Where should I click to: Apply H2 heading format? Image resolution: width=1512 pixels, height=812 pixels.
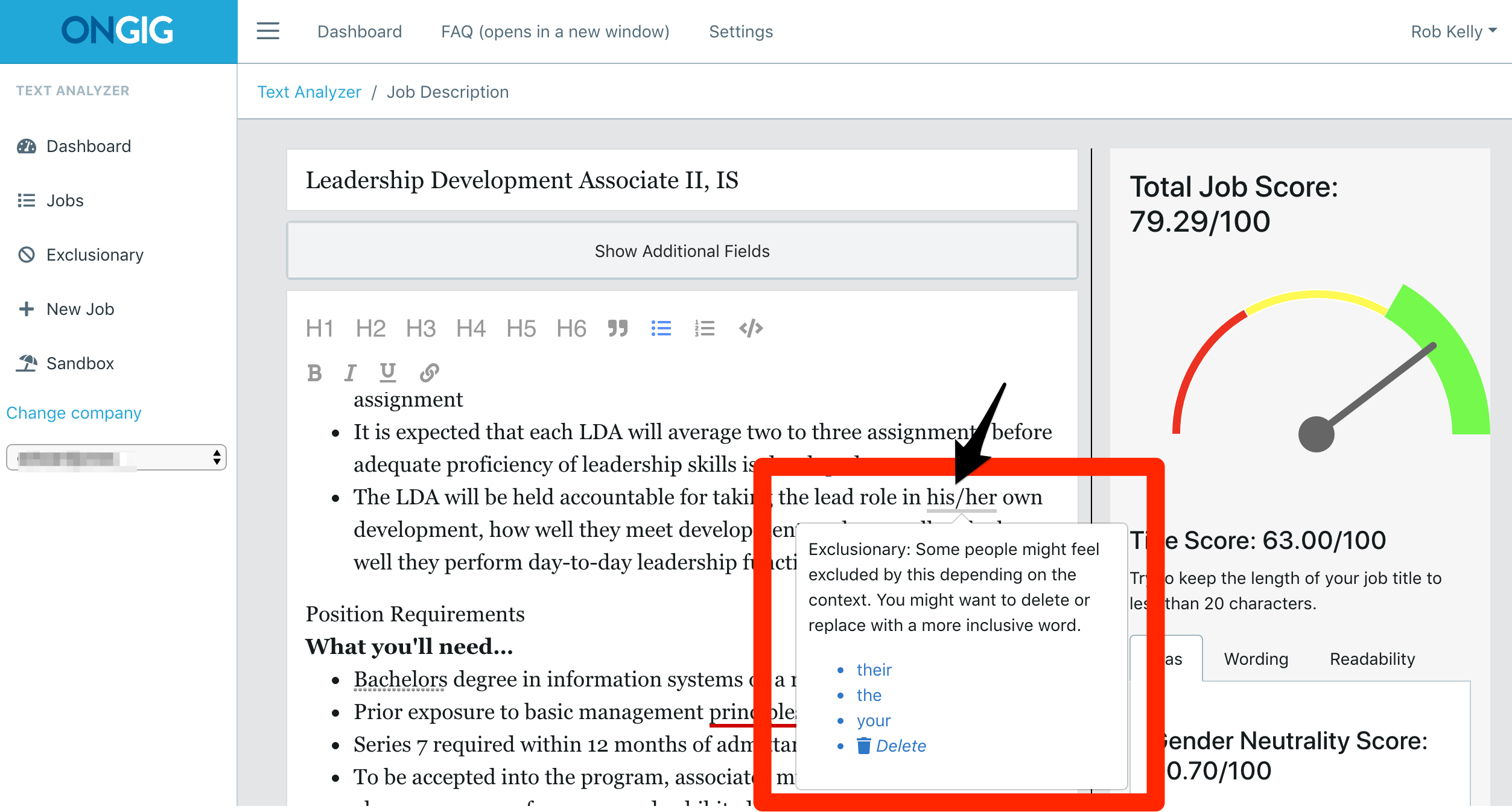[x=370, y=328]
